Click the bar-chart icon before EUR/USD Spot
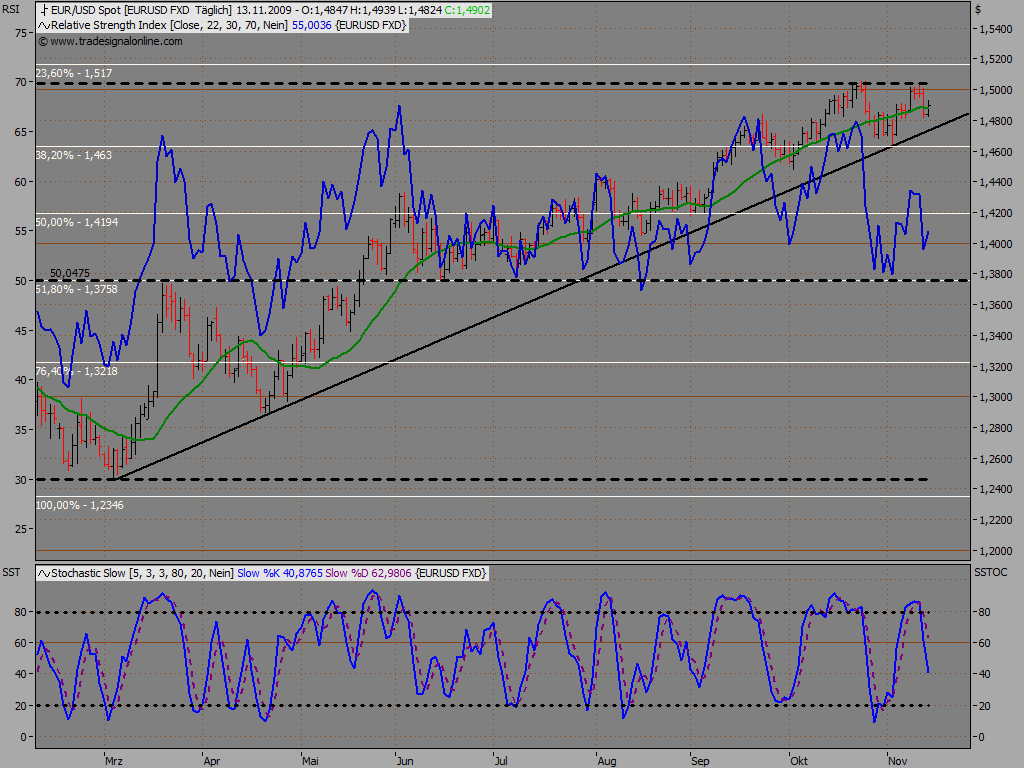Viewport: 1024px width, 768px height. [x=44, y=10]
